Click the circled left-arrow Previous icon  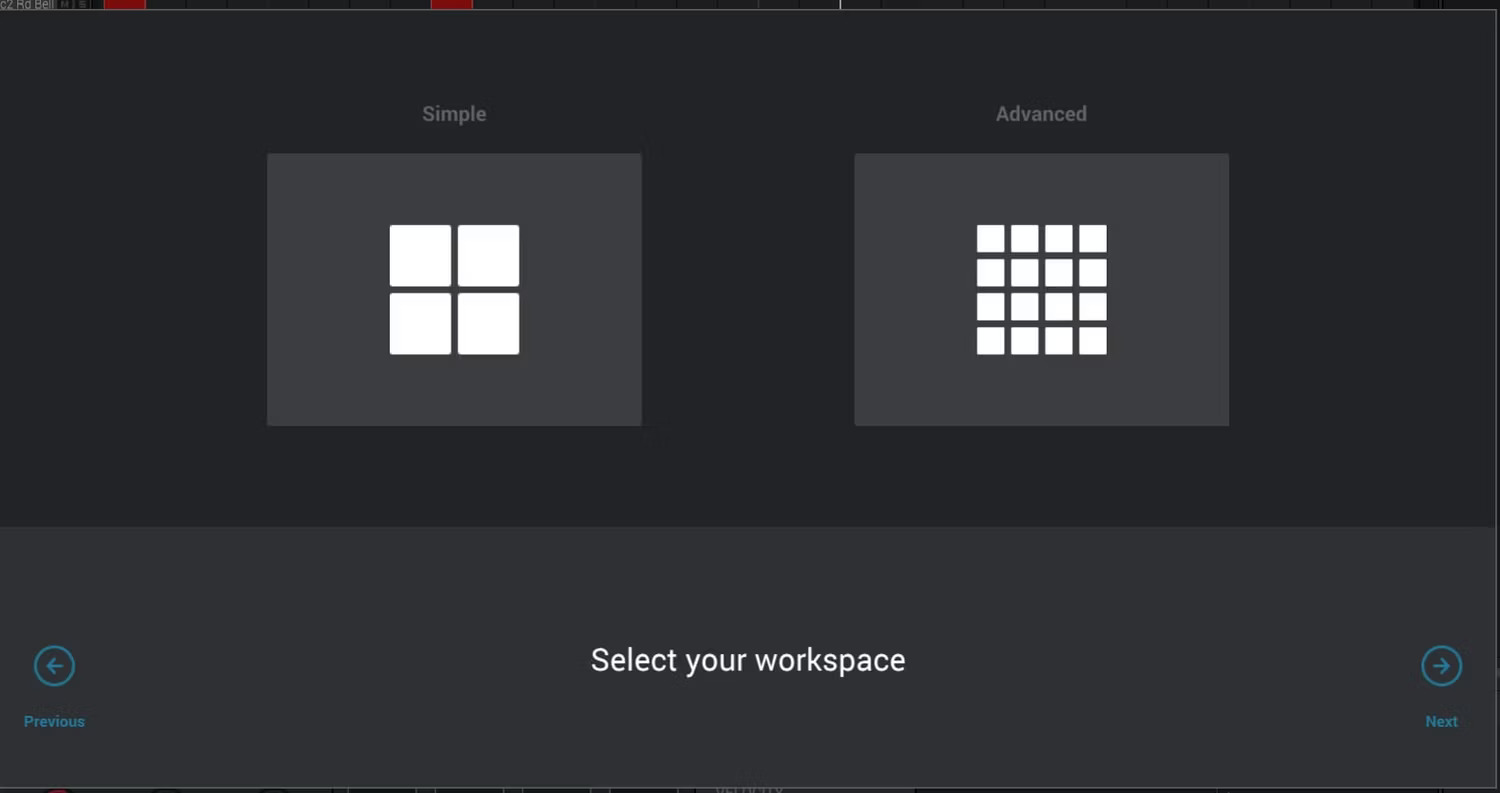[54, 666]
